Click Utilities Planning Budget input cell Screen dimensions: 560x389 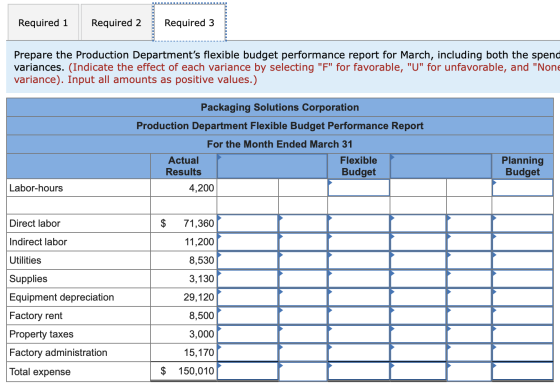tap(522, 260)
